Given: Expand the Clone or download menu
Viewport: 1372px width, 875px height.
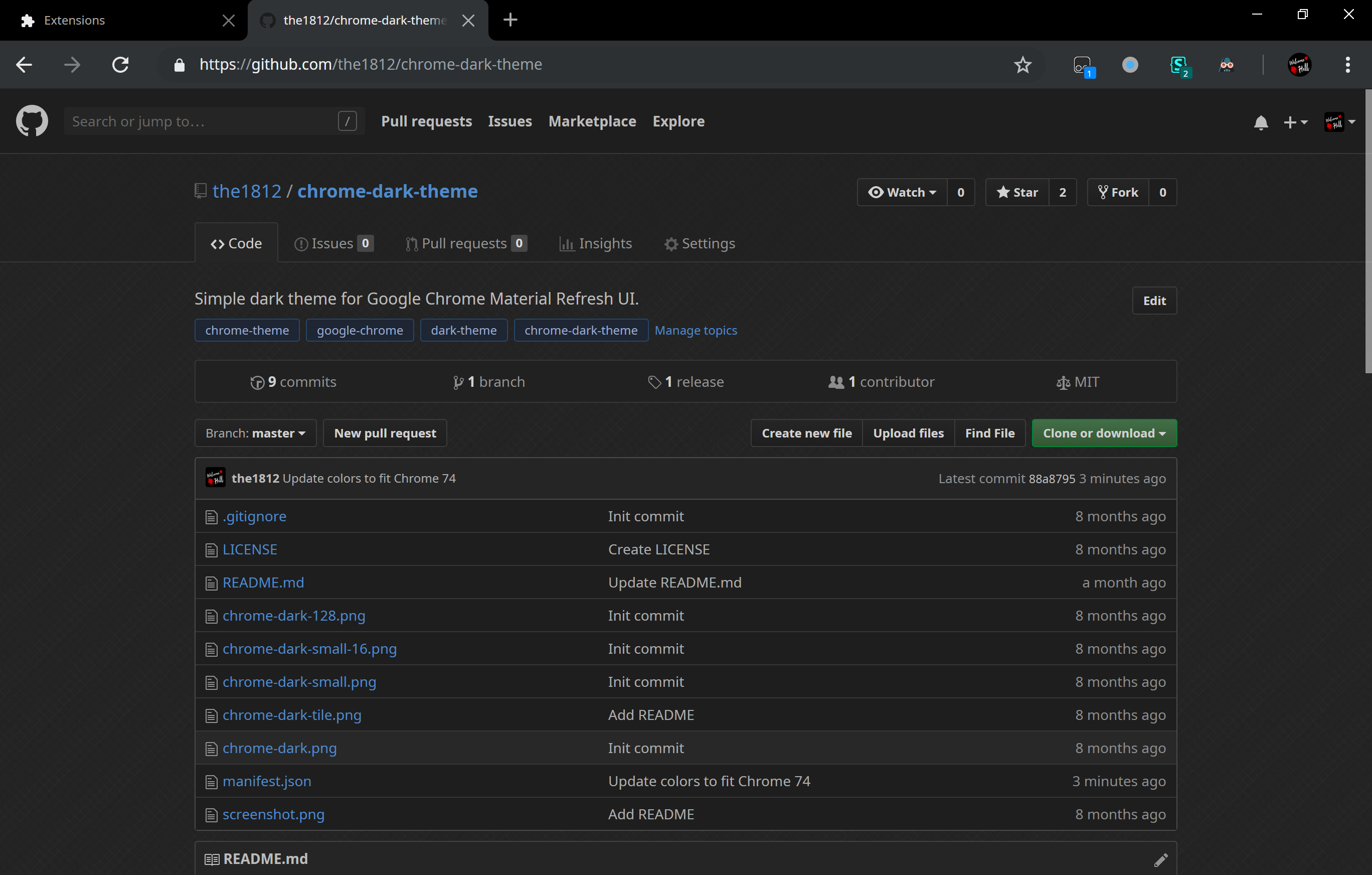Looking at the screenshot, I should (1104, 433).
